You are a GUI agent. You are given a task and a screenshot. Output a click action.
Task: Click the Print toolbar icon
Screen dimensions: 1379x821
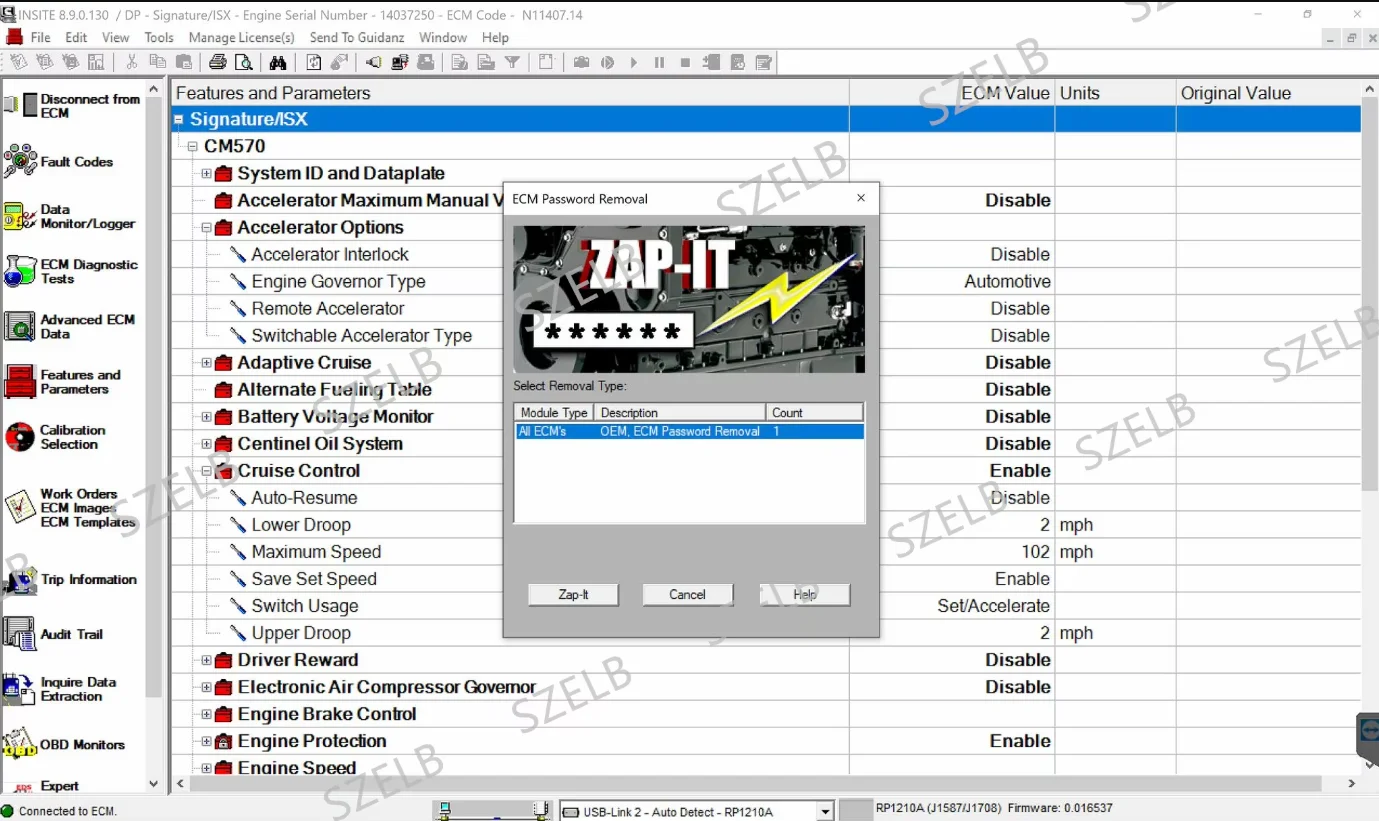[x=217, y=62]
